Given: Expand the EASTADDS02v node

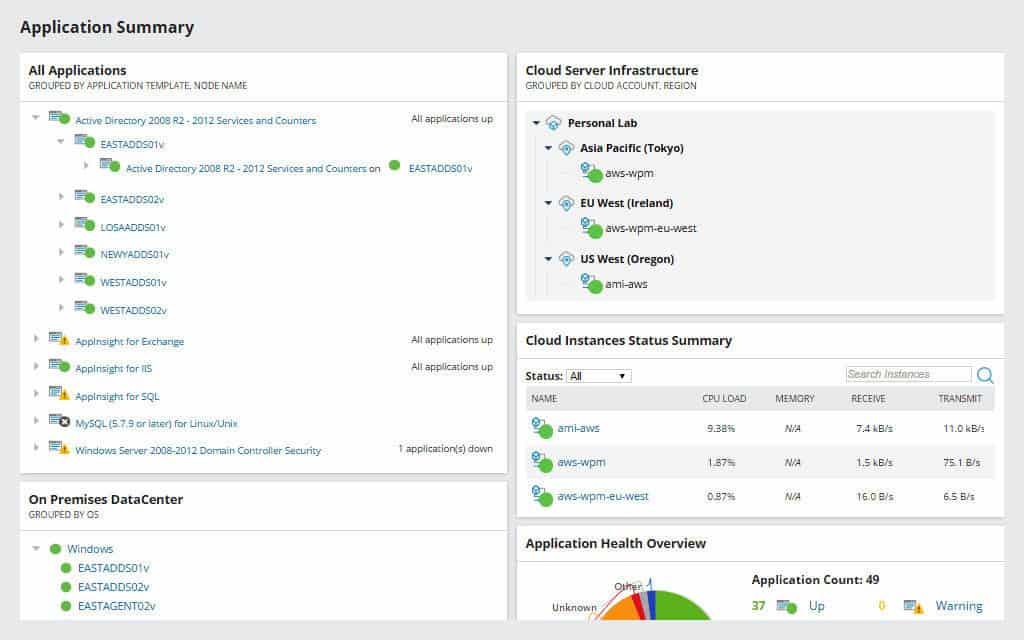Looking at the screenshot, I should pos(61,197).
